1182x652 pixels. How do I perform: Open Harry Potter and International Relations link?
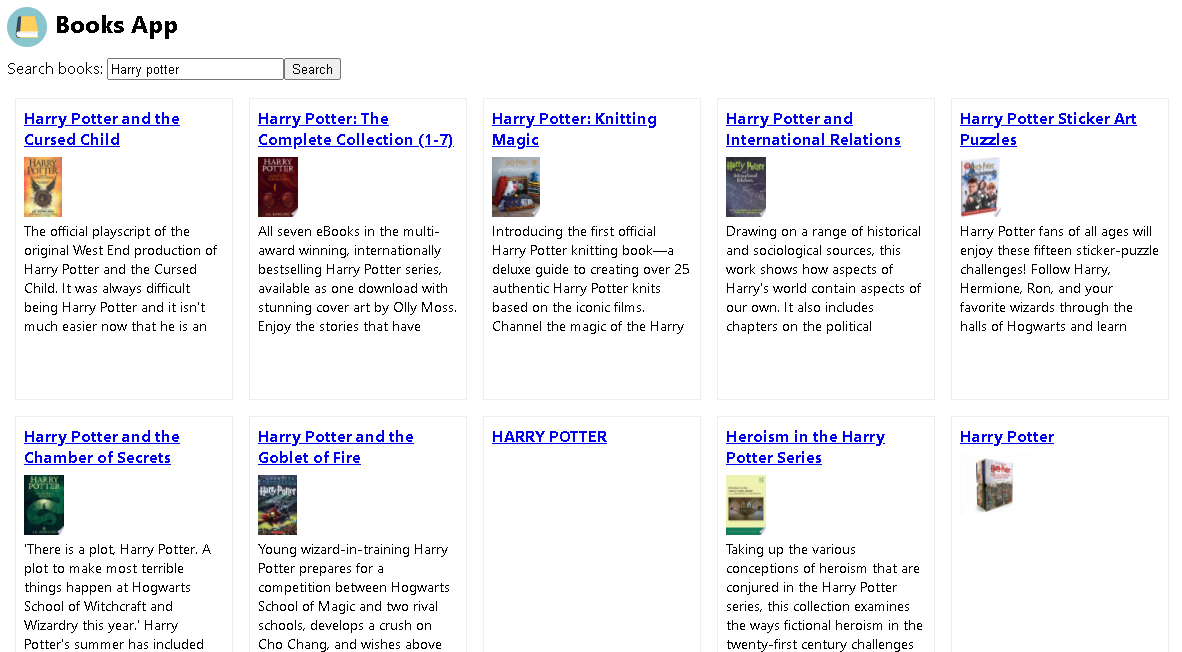click(x=813, y=129)
